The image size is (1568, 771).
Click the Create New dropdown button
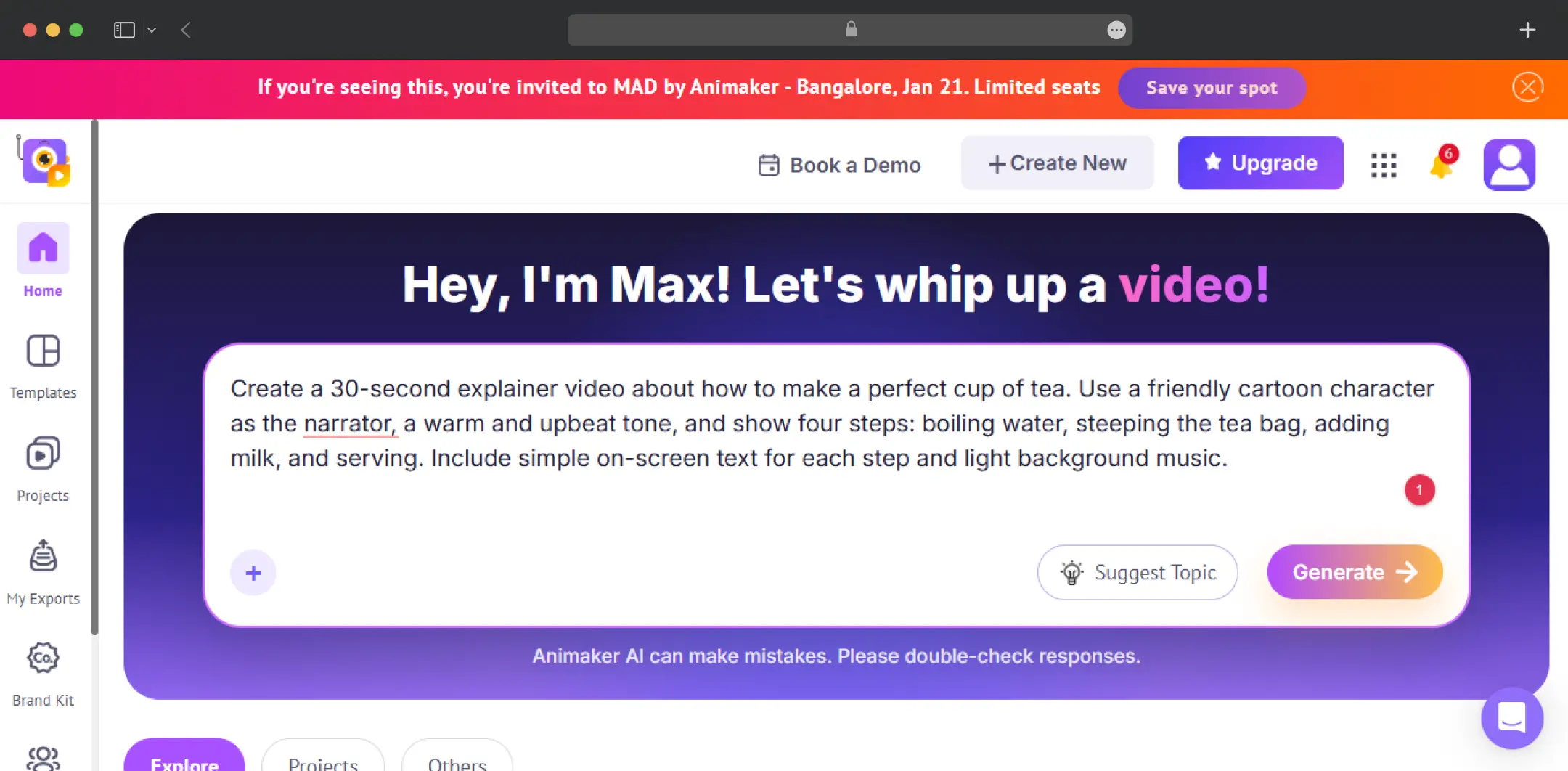pyautogui.click(x=1057, y=163)
